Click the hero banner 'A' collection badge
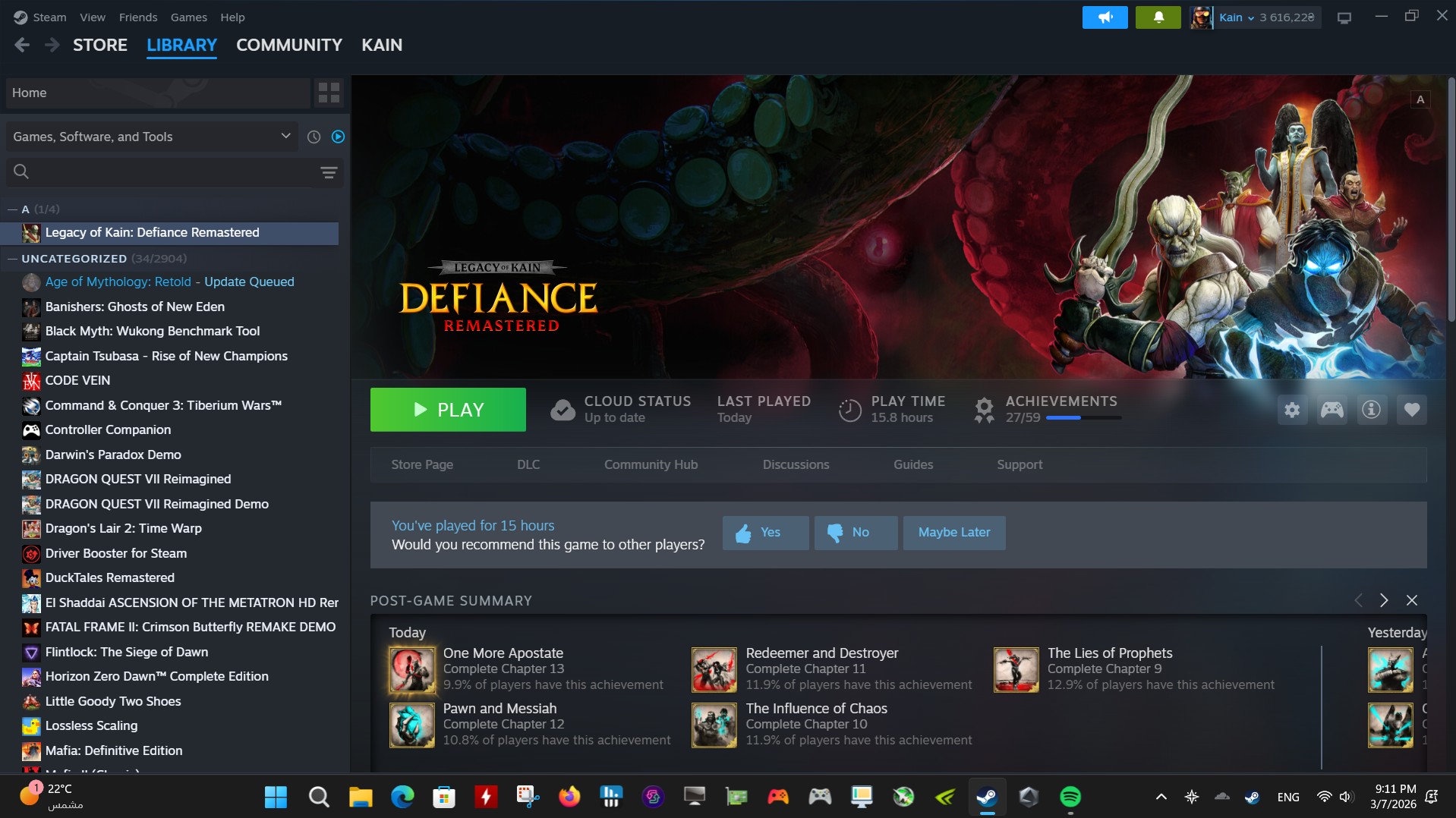The height and width of the screenshot is (818, 1456). (1420, 99)
